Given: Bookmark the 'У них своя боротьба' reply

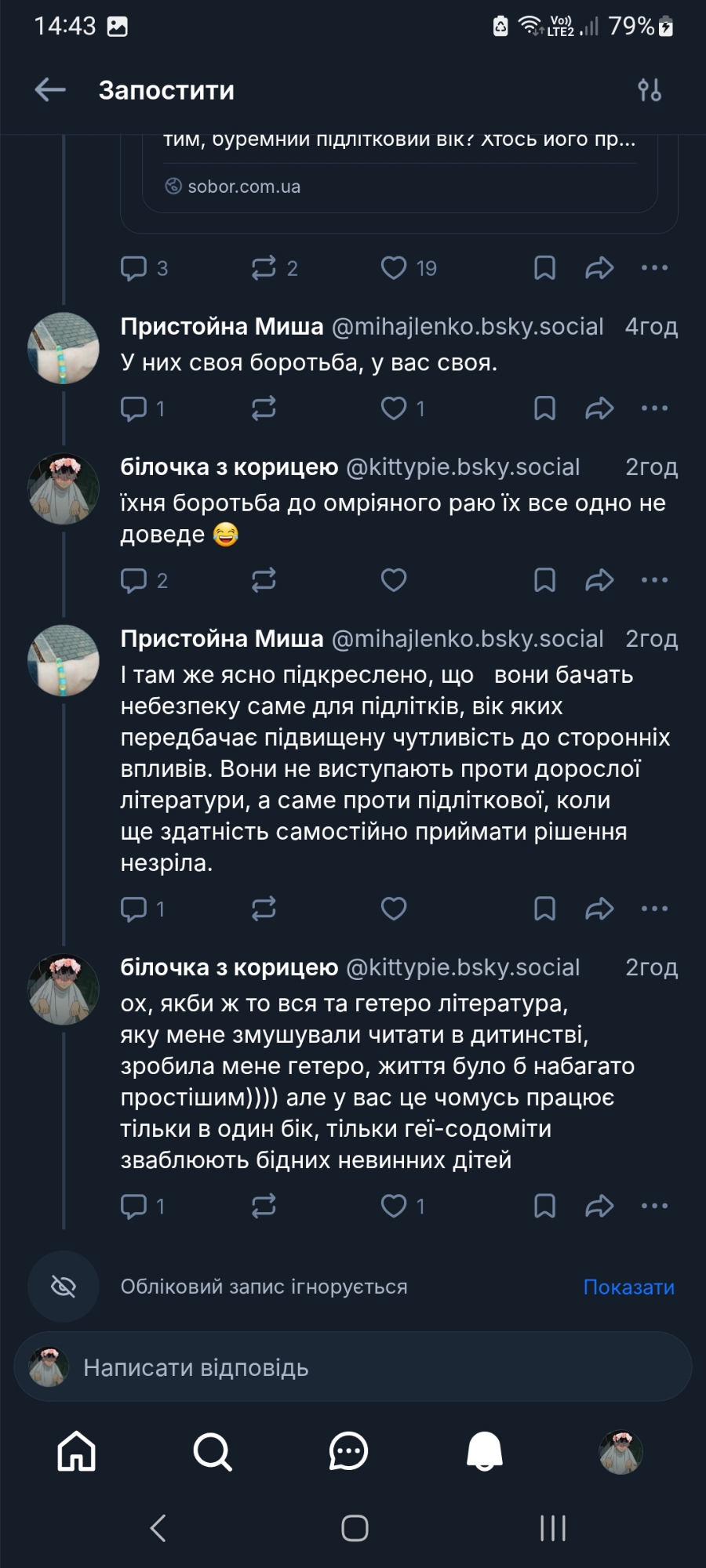Looking at the screenshot, I should click(x=544, y=408).
